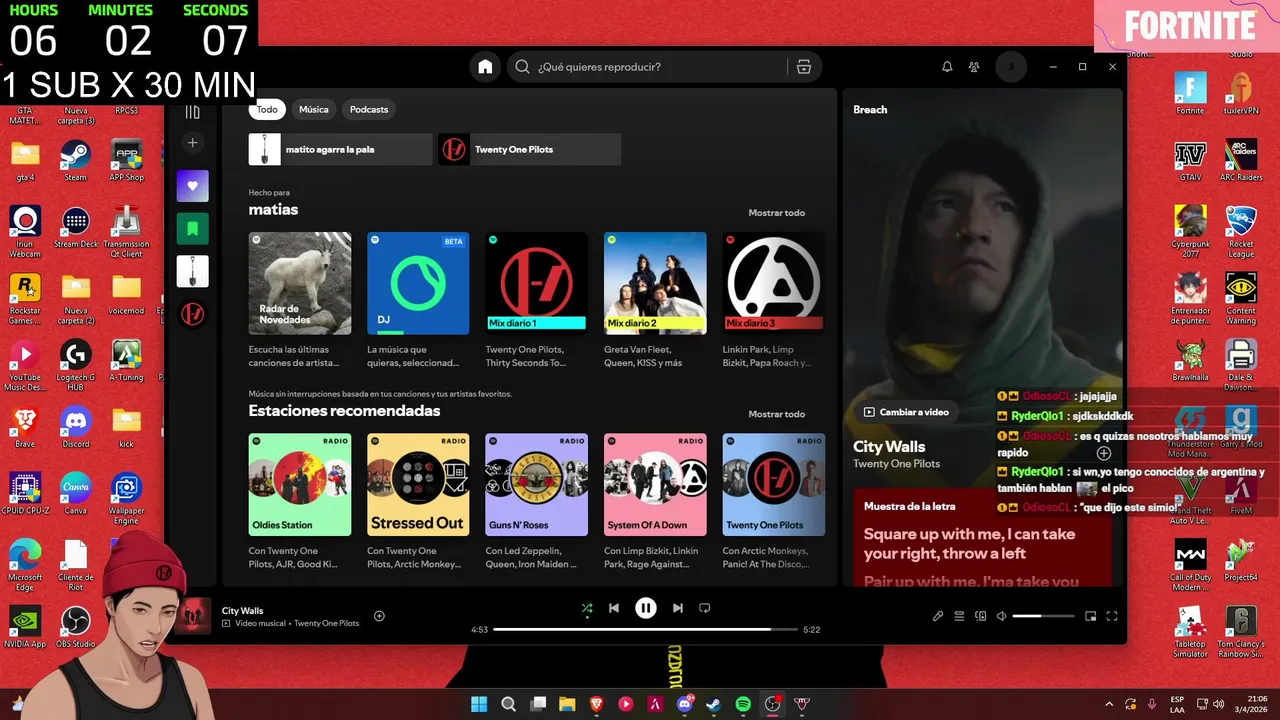Pause the current song

pos(646,608)
